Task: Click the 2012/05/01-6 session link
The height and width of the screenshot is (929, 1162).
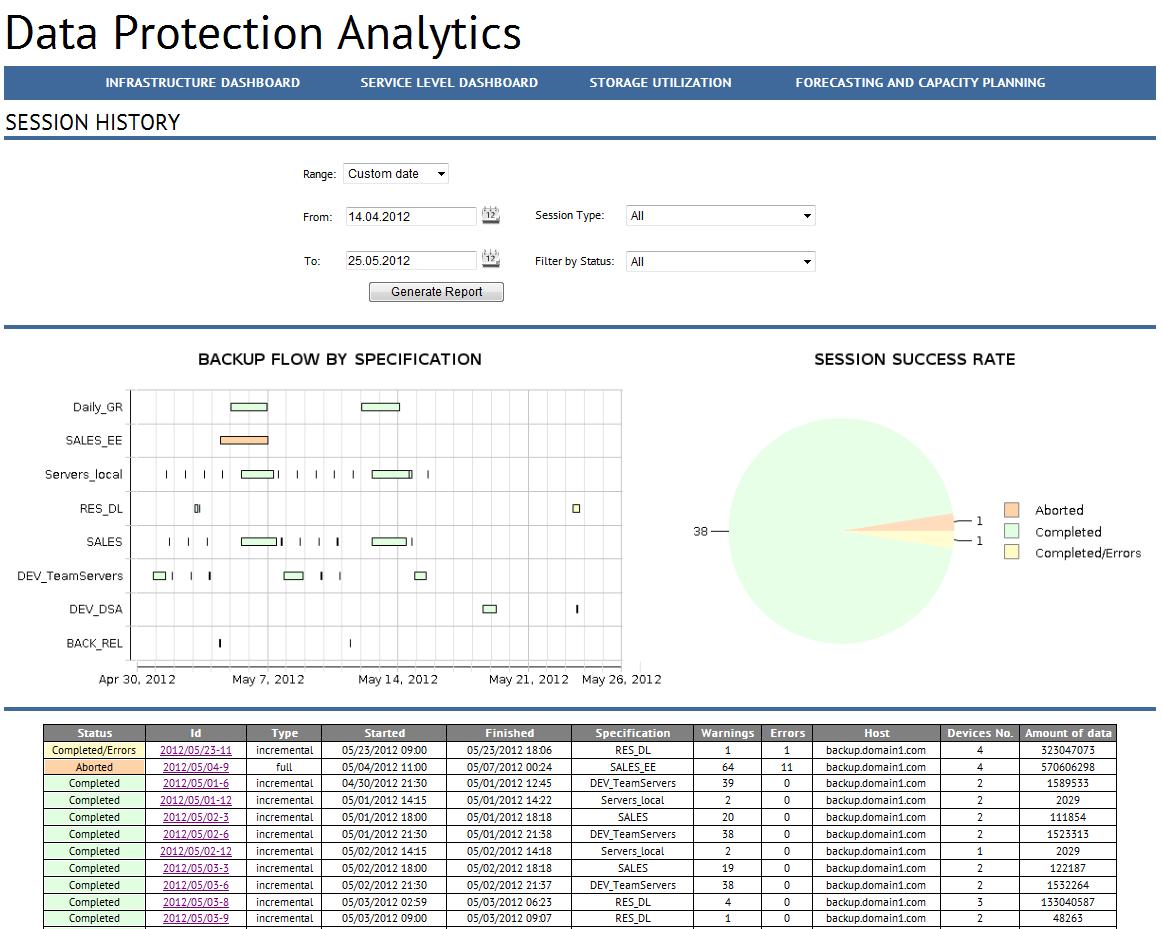Action: [x=196, y=784]
